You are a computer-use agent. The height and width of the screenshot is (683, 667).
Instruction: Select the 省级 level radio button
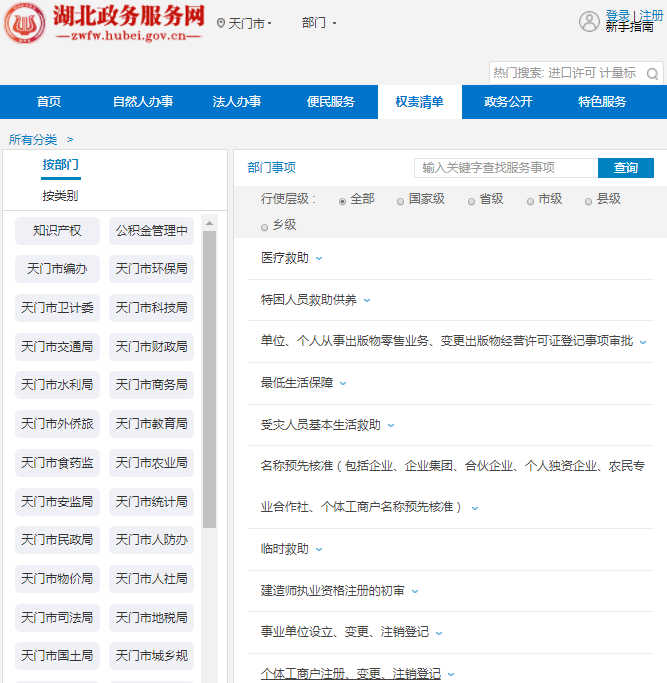tap(471, 200)
